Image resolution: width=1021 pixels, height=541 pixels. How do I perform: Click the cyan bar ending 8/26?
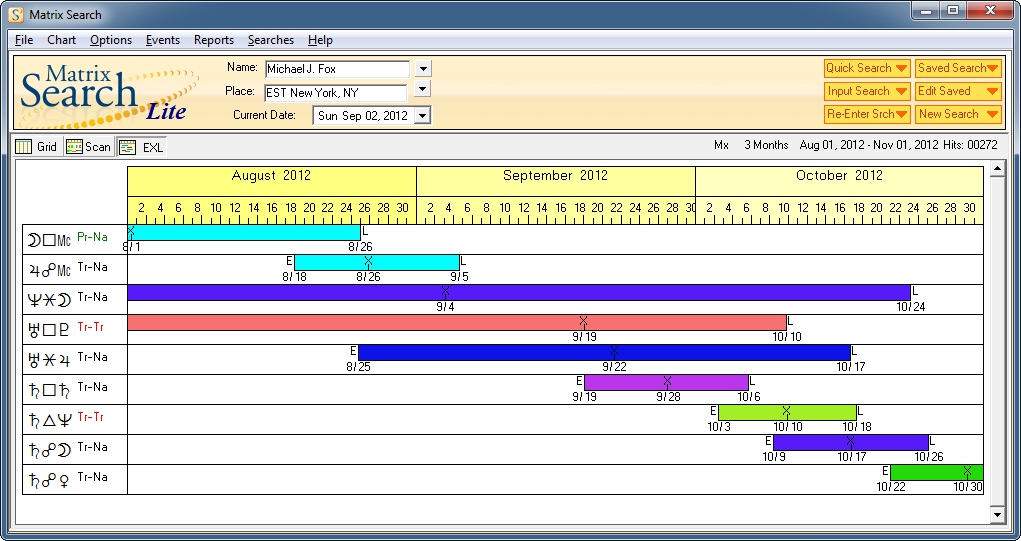[244, 232]
